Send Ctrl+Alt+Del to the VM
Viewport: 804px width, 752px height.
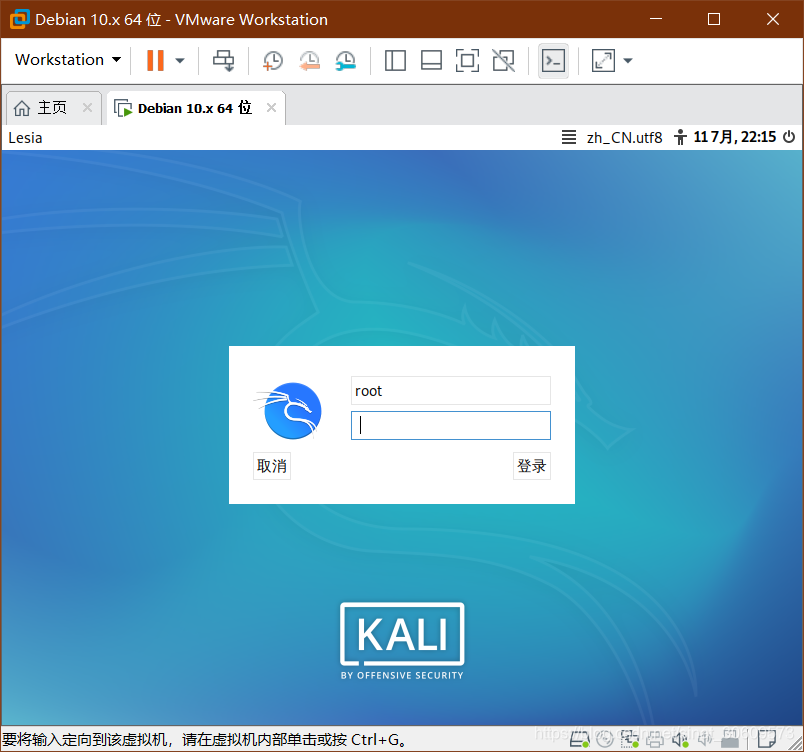pos(224,60)
